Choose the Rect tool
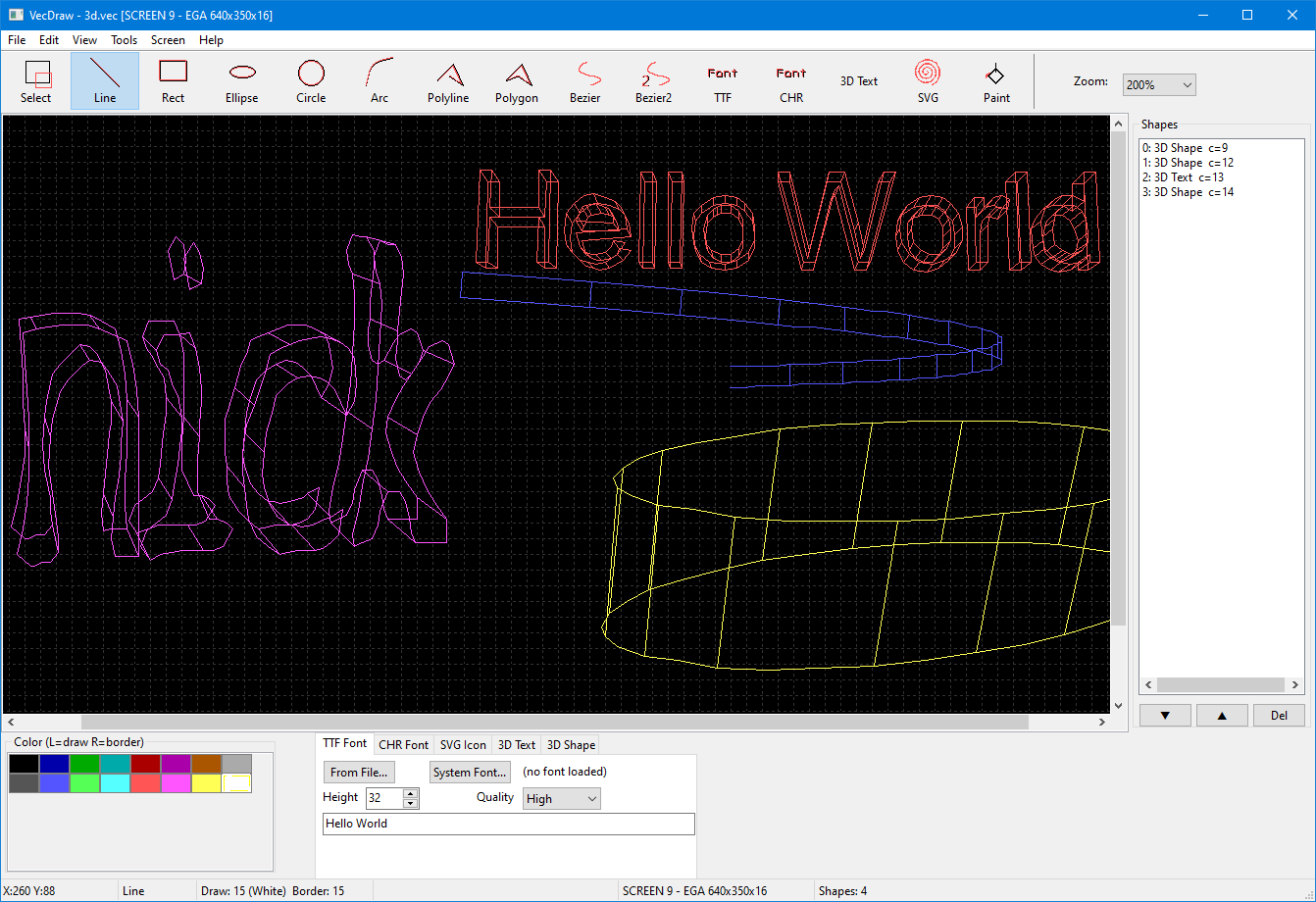1316x902 pixels. pyautogui.click(x=174, y=80)
